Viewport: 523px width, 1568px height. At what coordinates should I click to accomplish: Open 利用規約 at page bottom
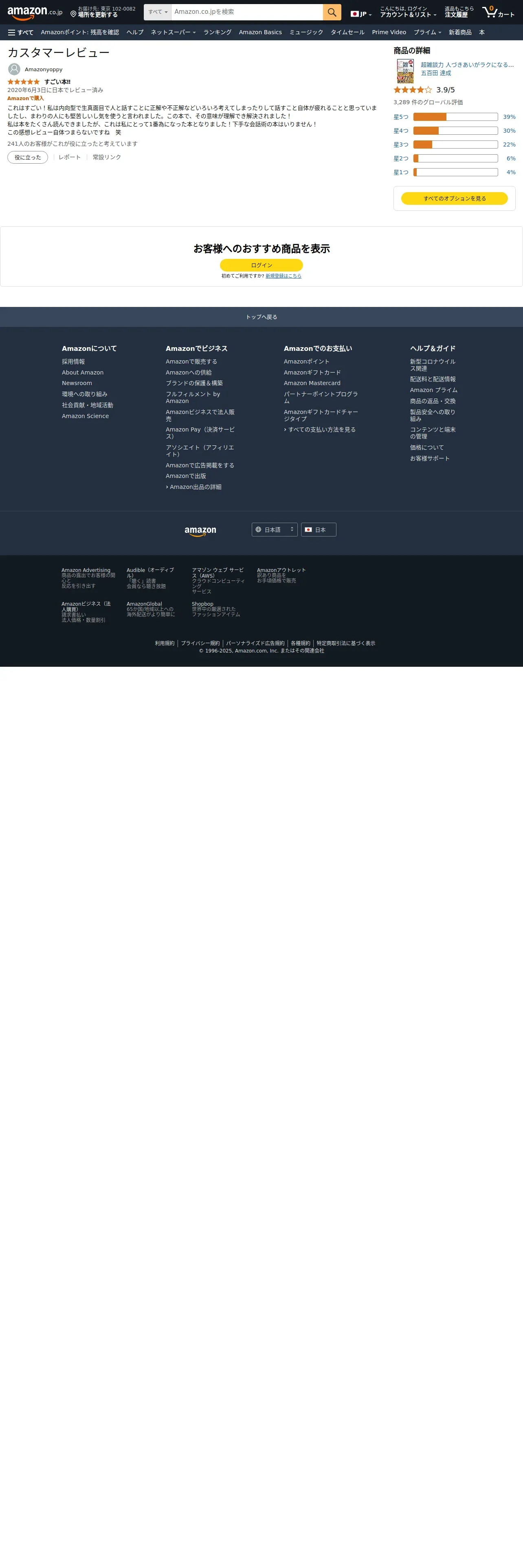click(x=165, y=644)
